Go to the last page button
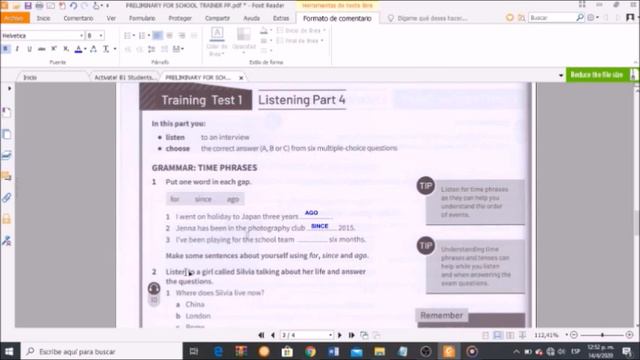This screenshot has height=360, width=640. pos(351,335)
